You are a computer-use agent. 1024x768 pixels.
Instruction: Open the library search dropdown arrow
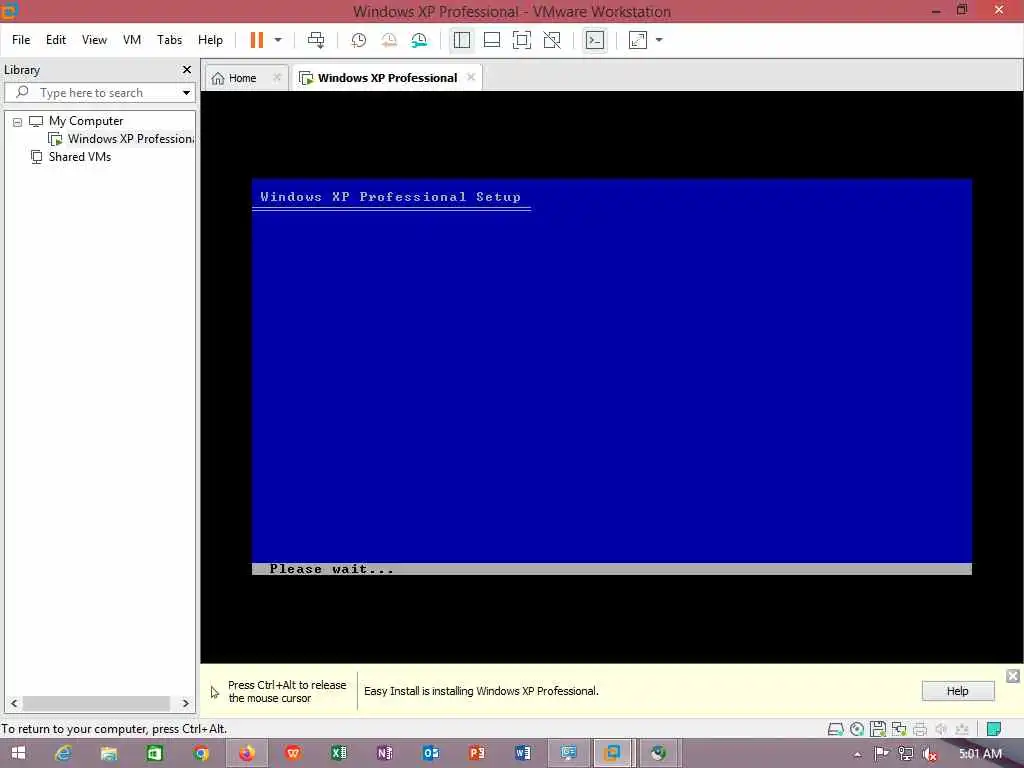coord(187,93)
